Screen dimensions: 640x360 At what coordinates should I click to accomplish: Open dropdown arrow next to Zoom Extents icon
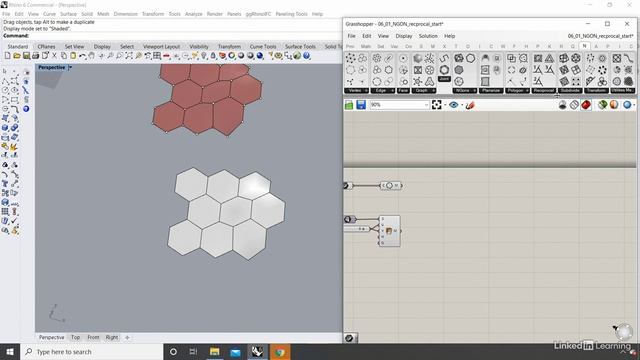(x=445, y=105)
